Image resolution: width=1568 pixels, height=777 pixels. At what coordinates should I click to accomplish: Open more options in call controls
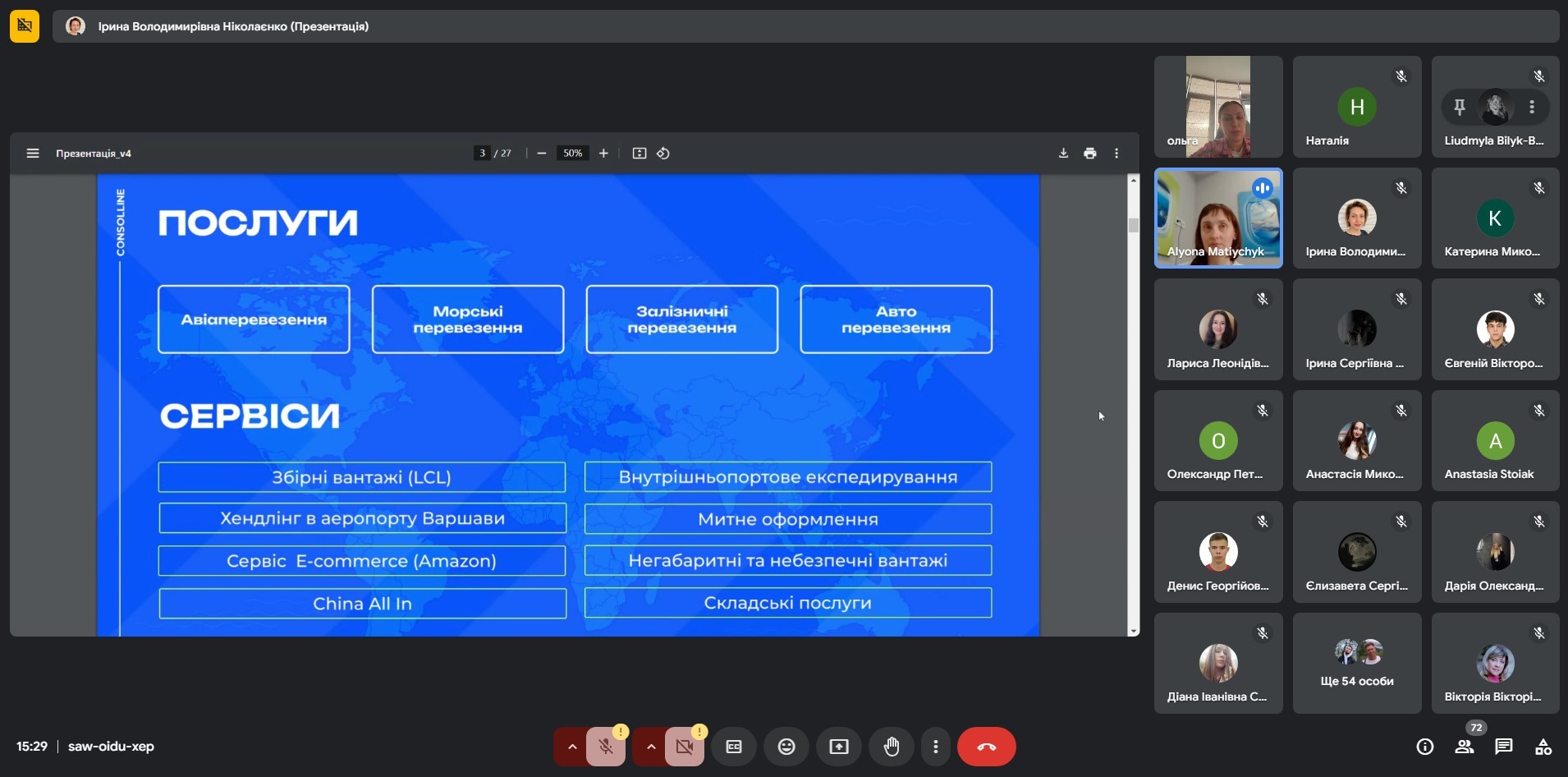pyautogui.click(x=936, y=747)
